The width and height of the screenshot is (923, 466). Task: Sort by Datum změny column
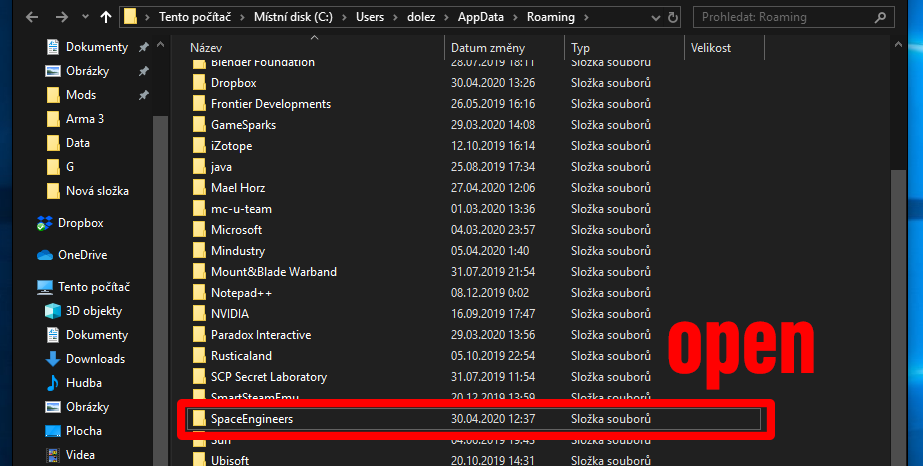pos(487,48)
